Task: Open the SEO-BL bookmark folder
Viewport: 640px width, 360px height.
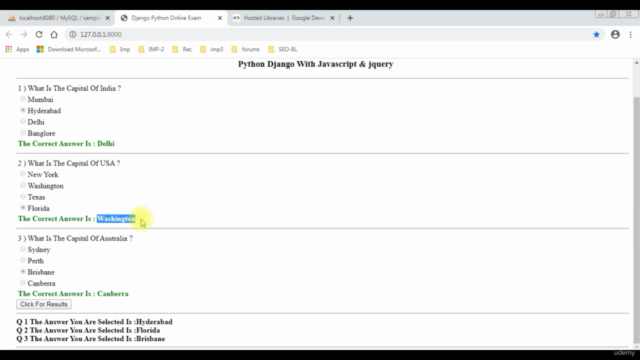Action: [x=282, y=49]
